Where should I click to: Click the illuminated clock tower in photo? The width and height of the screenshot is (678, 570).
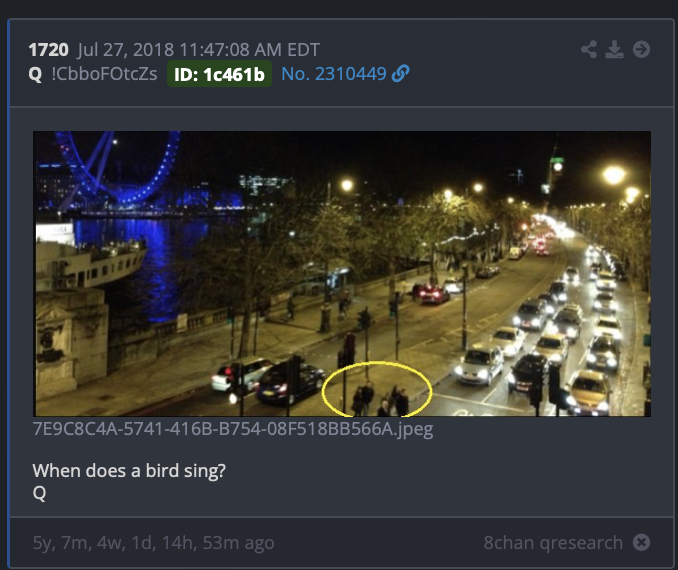pos(557,171)
